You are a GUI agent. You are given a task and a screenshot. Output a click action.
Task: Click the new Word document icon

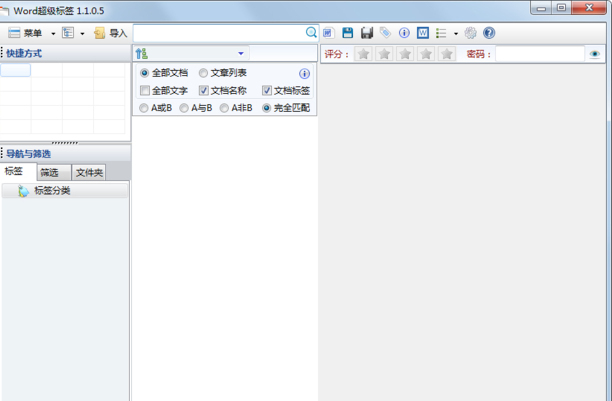click(328, 33)
